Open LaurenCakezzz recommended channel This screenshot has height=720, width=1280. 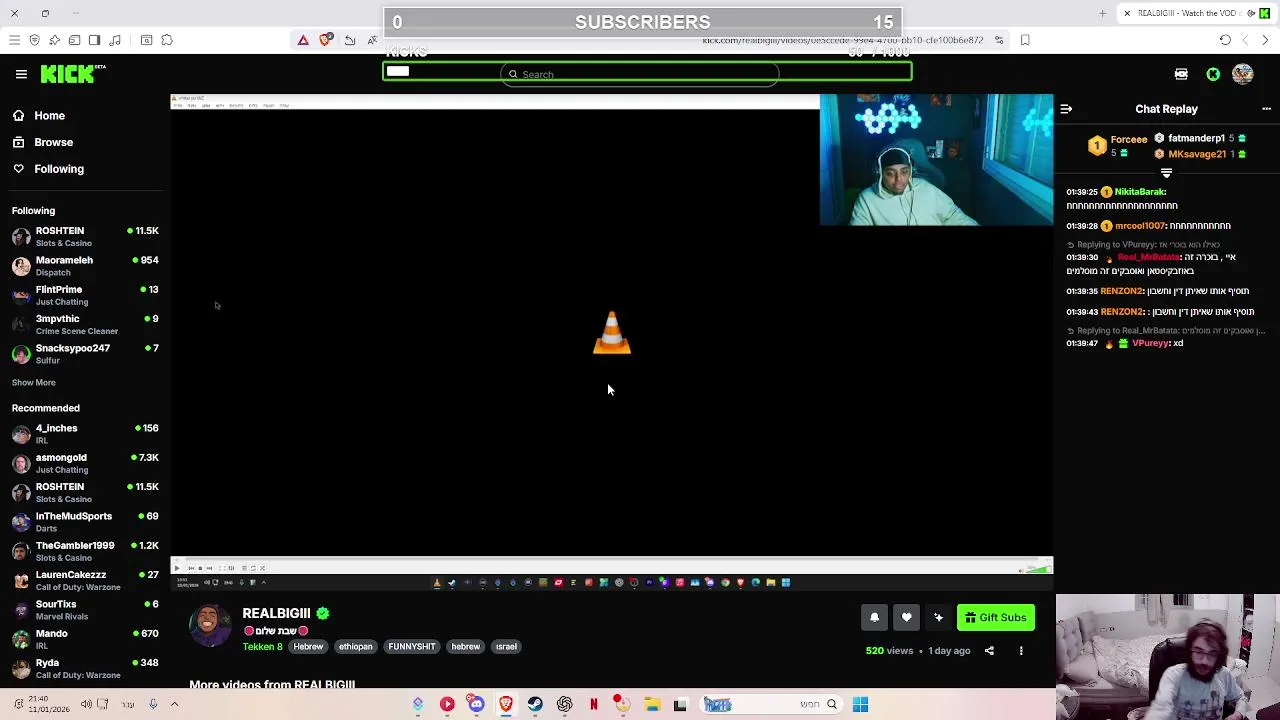pos(85,581)
